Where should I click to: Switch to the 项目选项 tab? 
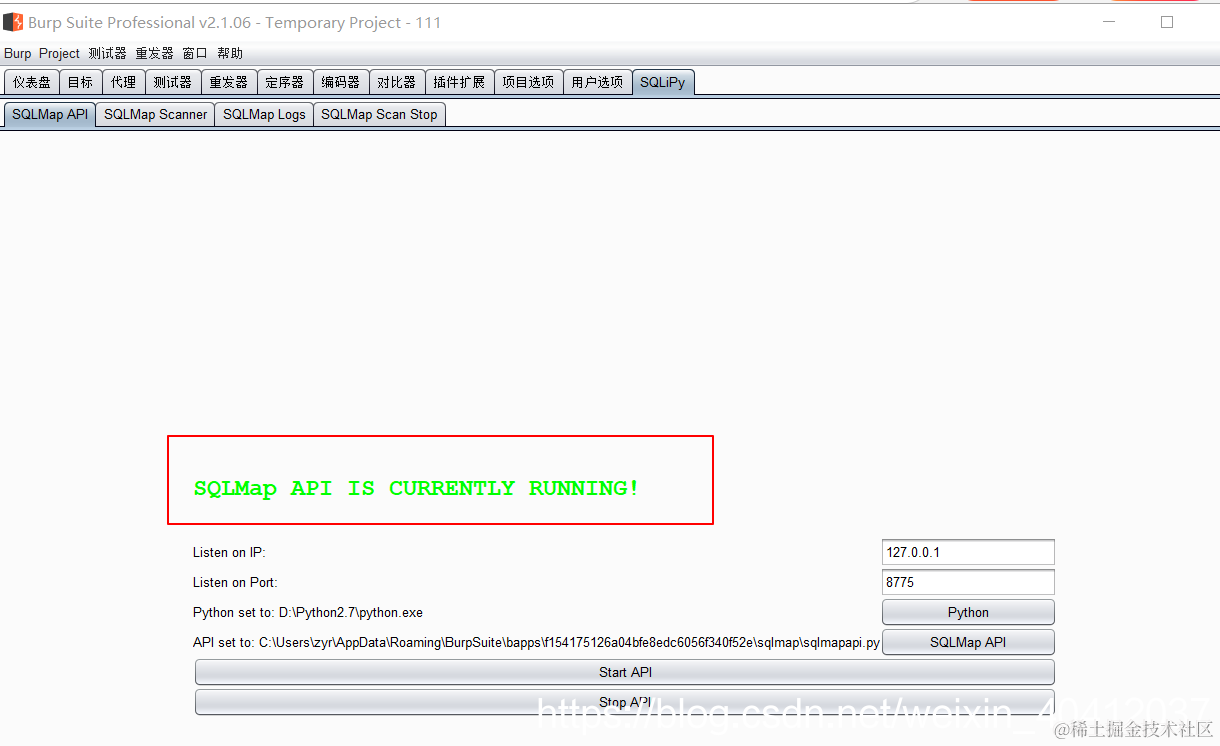pos(528,82)
